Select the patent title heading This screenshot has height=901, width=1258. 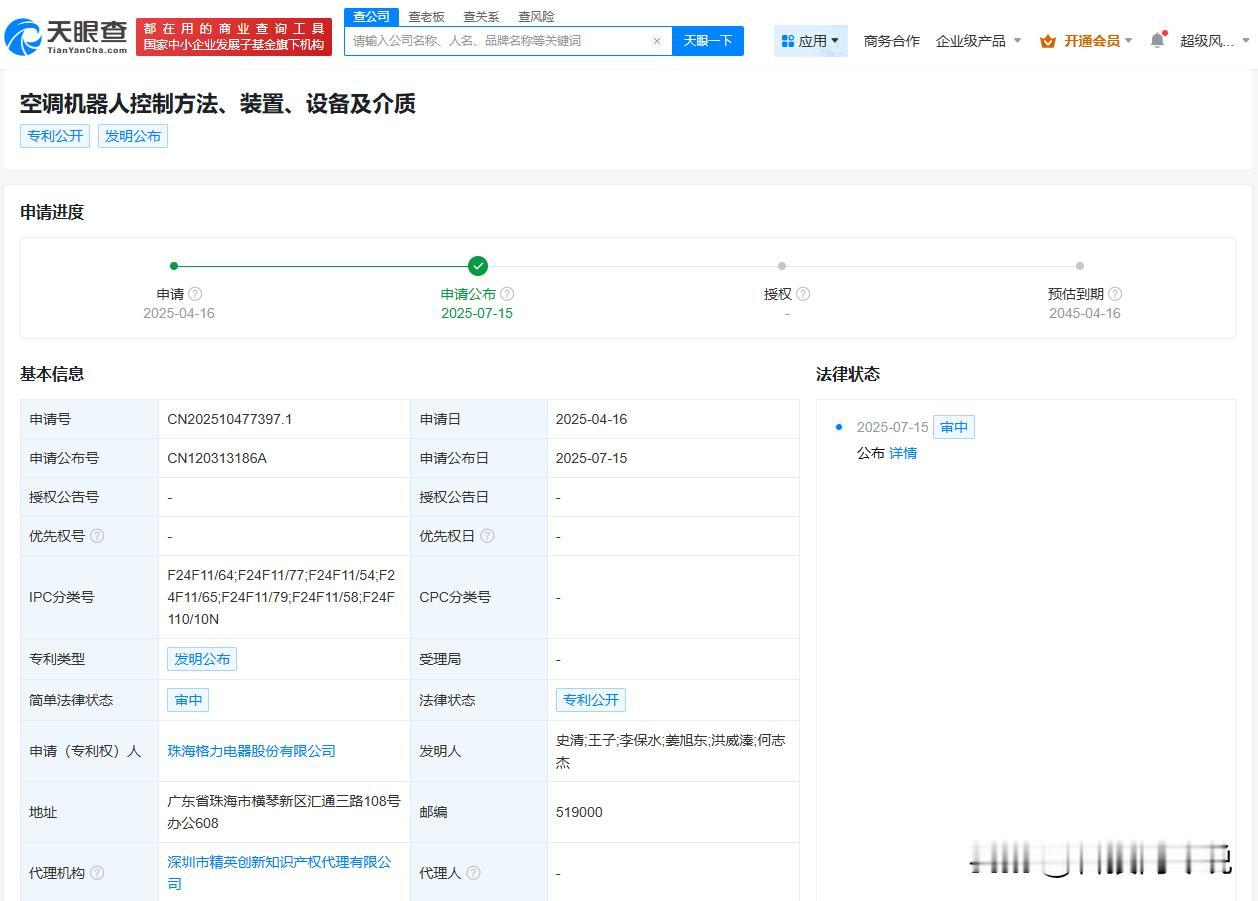coord(218,103)
